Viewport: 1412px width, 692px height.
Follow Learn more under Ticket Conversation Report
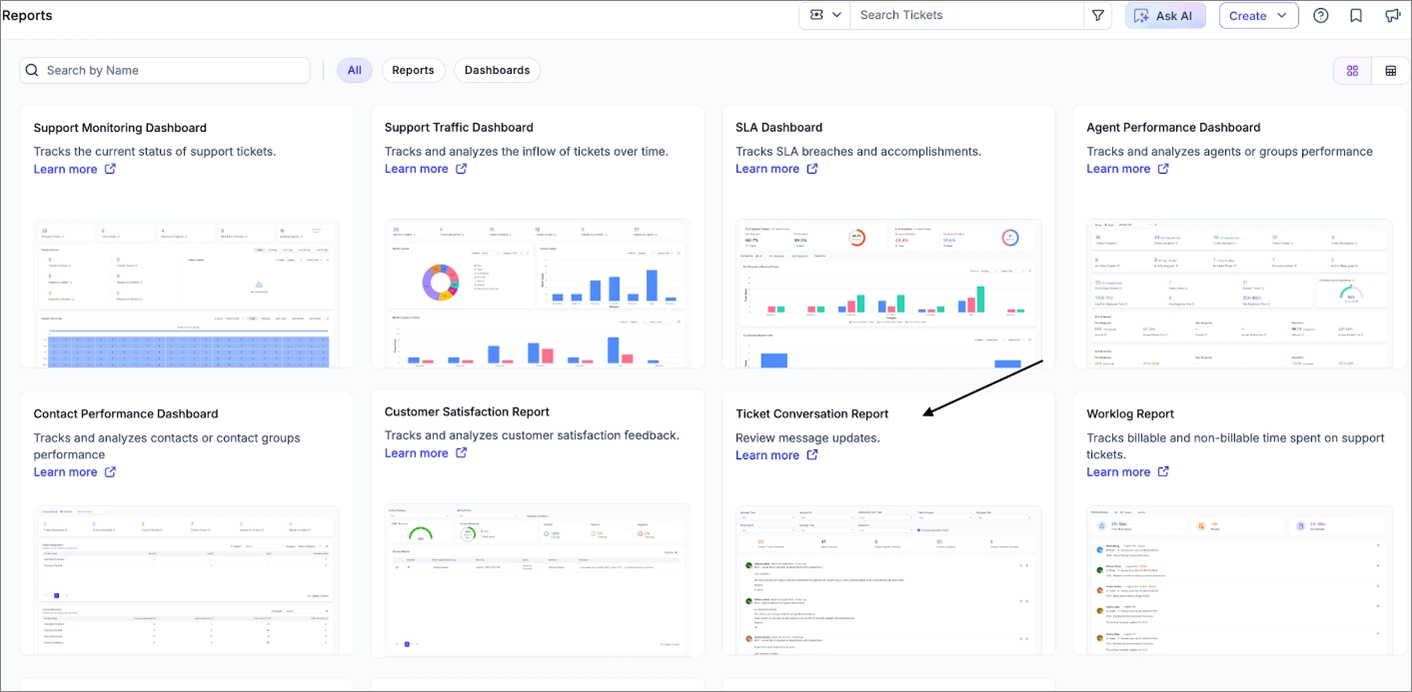767,455
